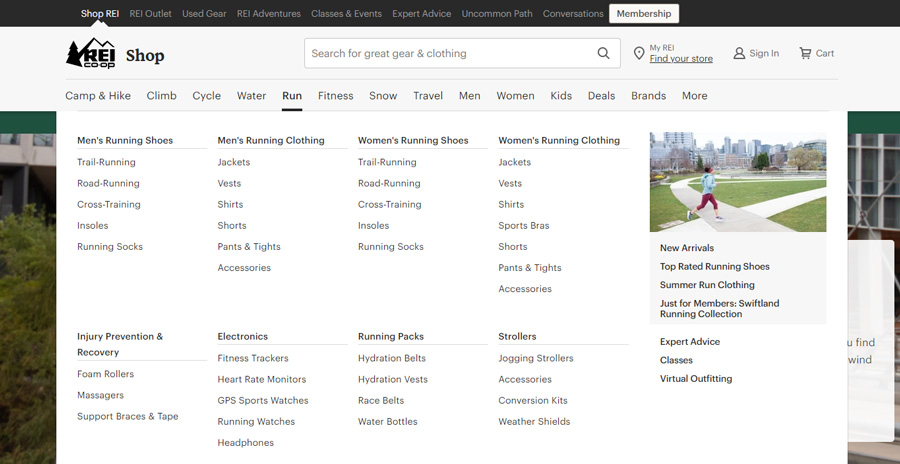The image size is (900, 464).
Task: Open GPS Sports Watches link
Action: [263, 401]
